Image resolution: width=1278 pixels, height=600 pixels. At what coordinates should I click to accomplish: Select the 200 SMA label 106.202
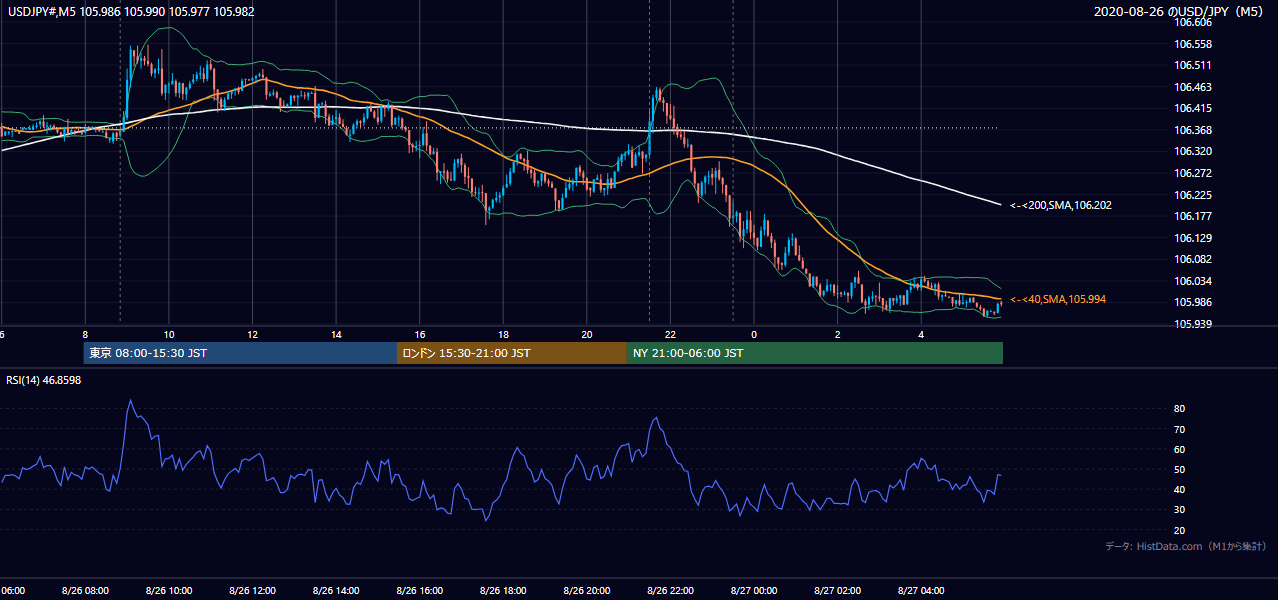(x=1061, y=205)
